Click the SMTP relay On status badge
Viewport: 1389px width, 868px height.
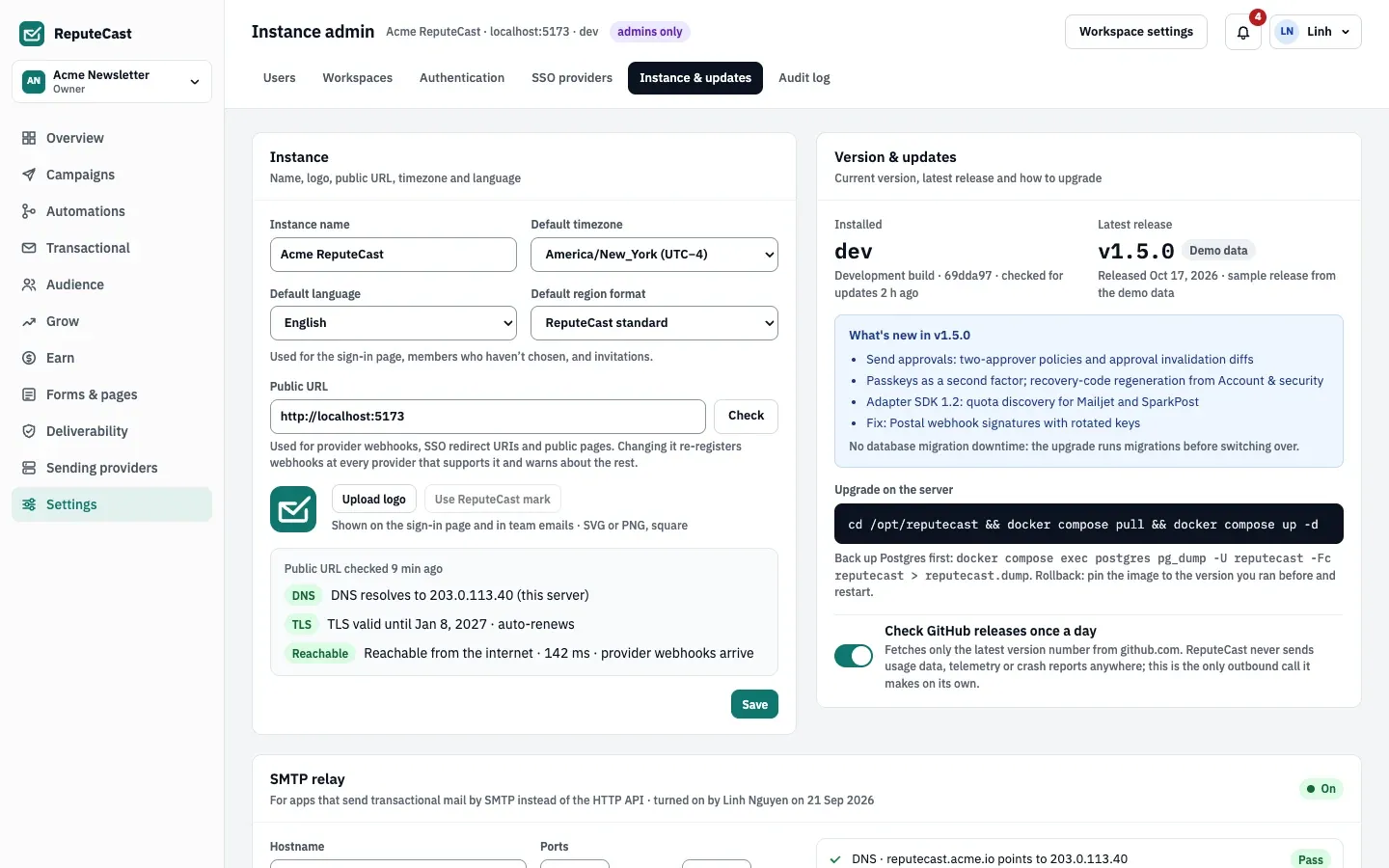point(1321,789)
